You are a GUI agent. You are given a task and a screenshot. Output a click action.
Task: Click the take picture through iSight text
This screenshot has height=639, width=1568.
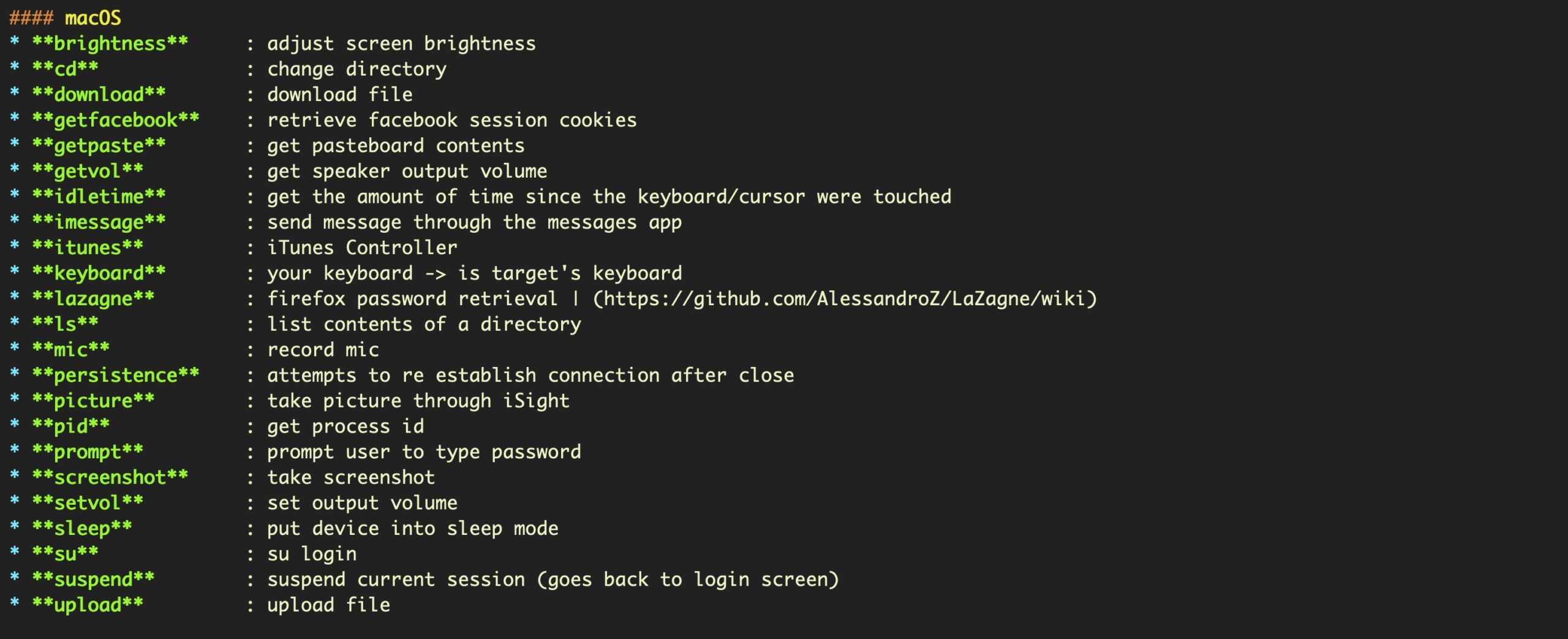418,401
